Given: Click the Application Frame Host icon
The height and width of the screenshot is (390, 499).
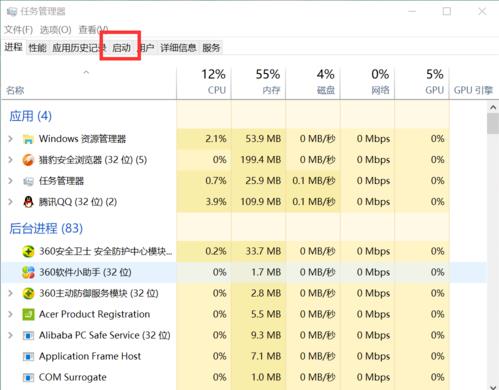Looking at the screenshot, I should click(x=28, y=357).
